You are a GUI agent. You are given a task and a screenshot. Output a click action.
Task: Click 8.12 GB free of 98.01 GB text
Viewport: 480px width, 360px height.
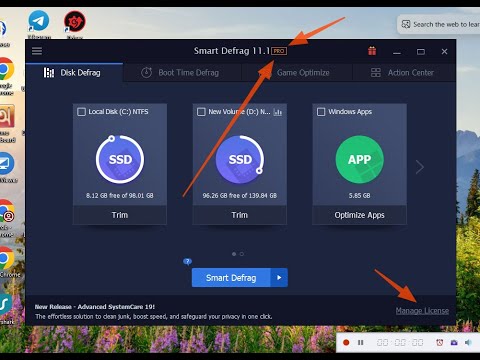120,196
